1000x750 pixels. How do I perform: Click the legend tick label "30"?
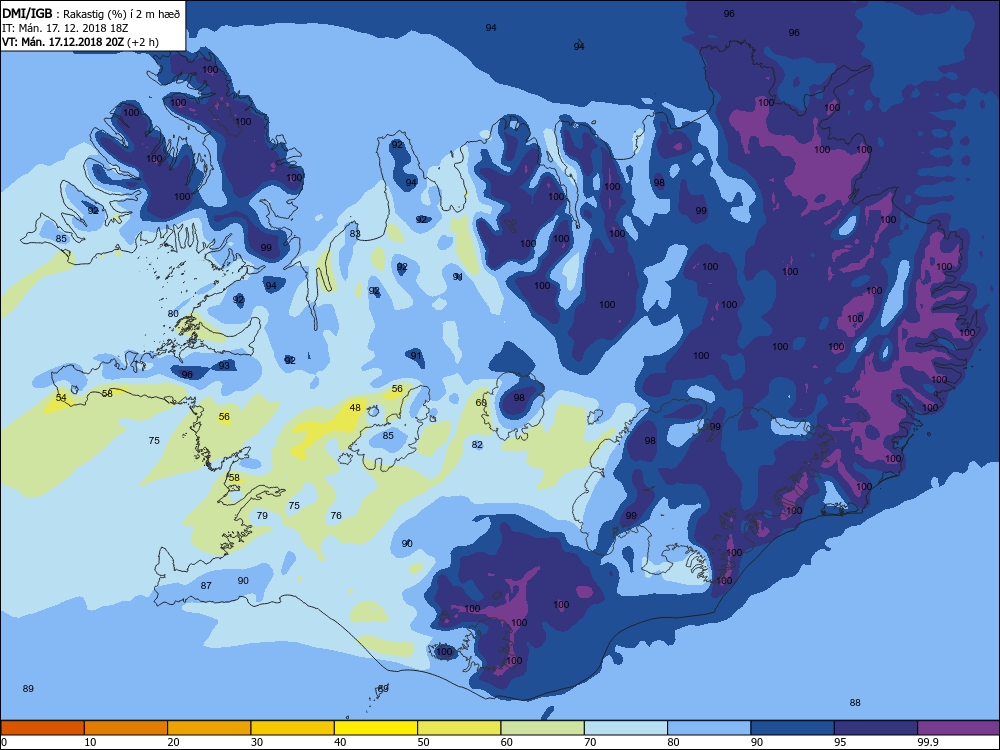[257, 742]
